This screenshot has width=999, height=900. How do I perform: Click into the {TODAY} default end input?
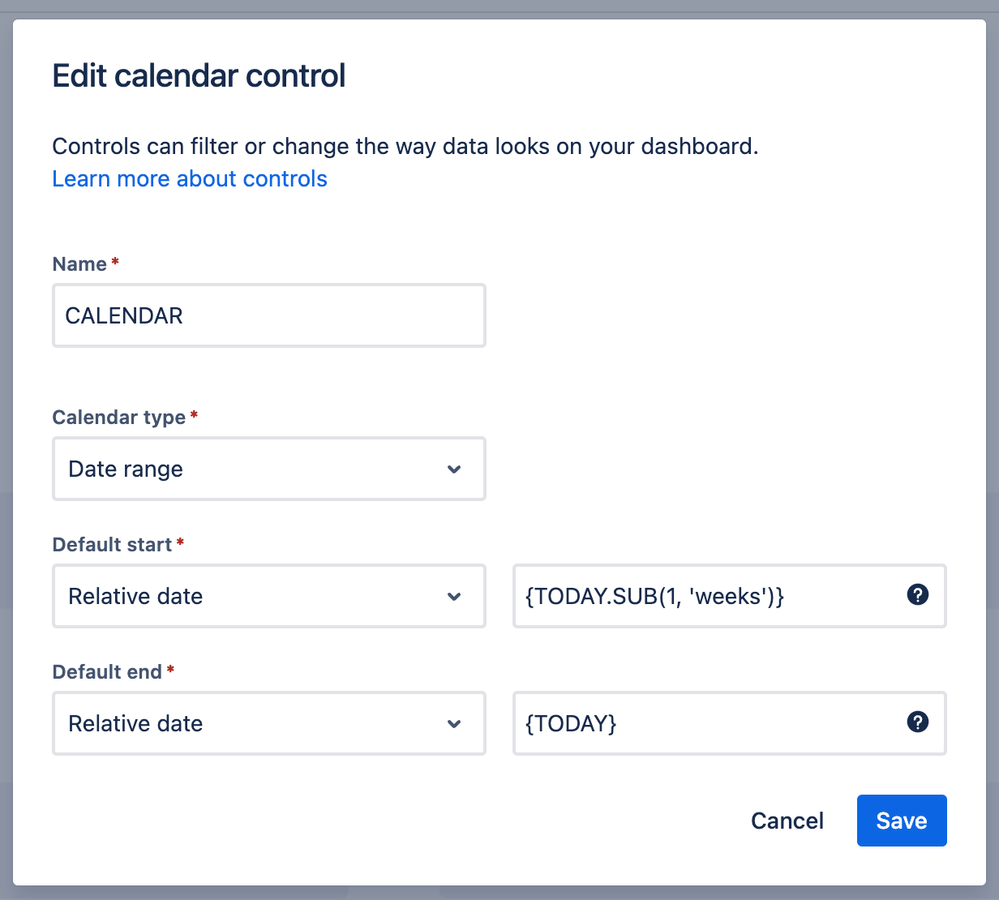click(700, 723)
